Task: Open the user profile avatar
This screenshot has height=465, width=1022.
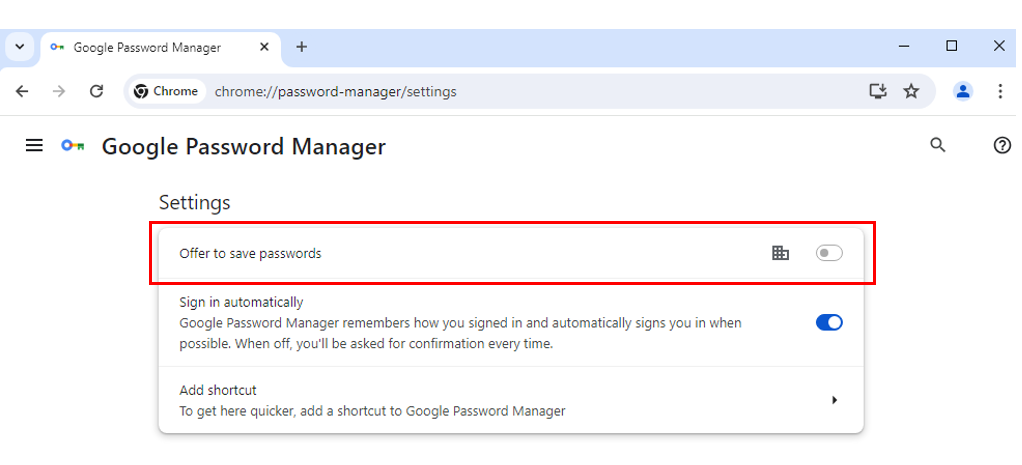Action: click(963, 91)
